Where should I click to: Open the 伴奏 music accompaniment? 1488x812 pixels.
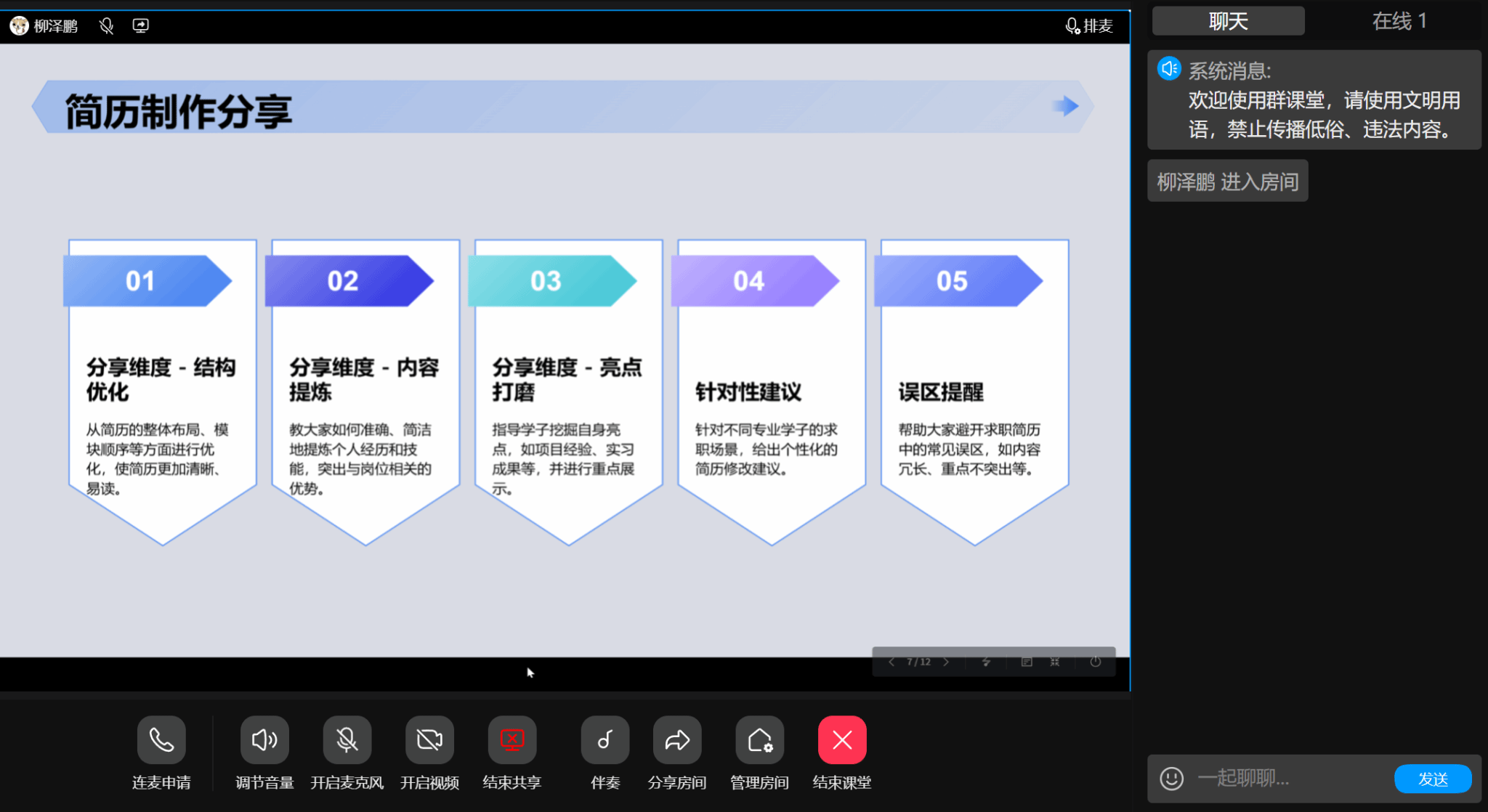[605, 740]
